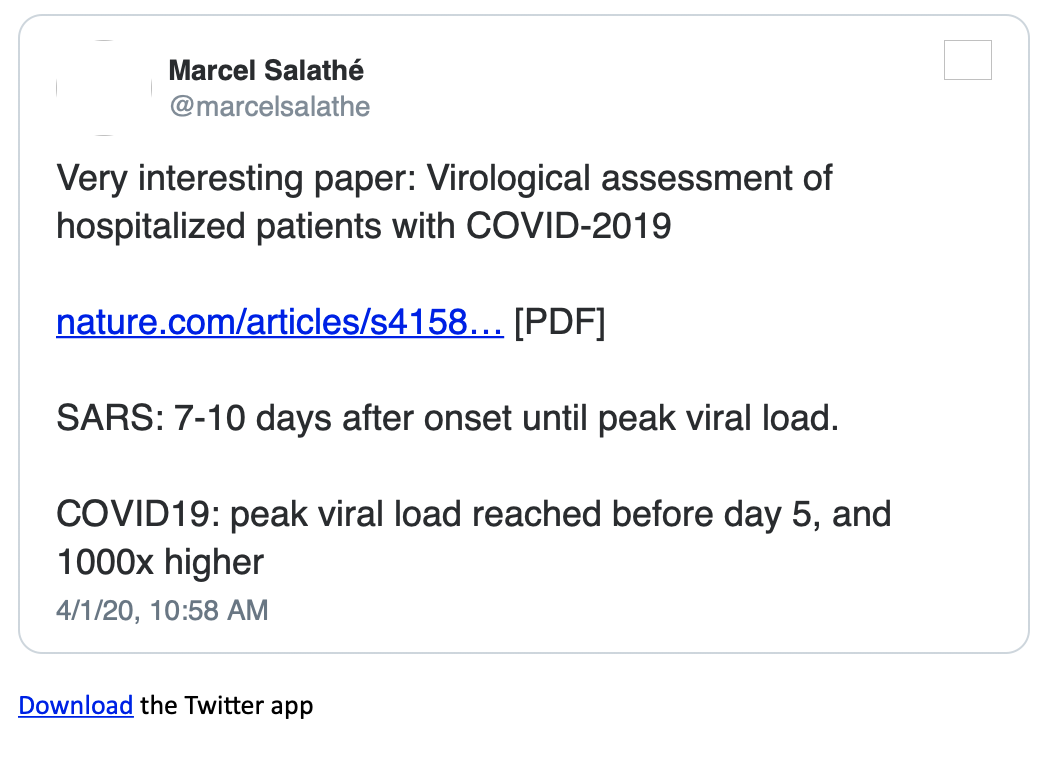Click the "peak viral load." text ending SARS line

point(718,418)
